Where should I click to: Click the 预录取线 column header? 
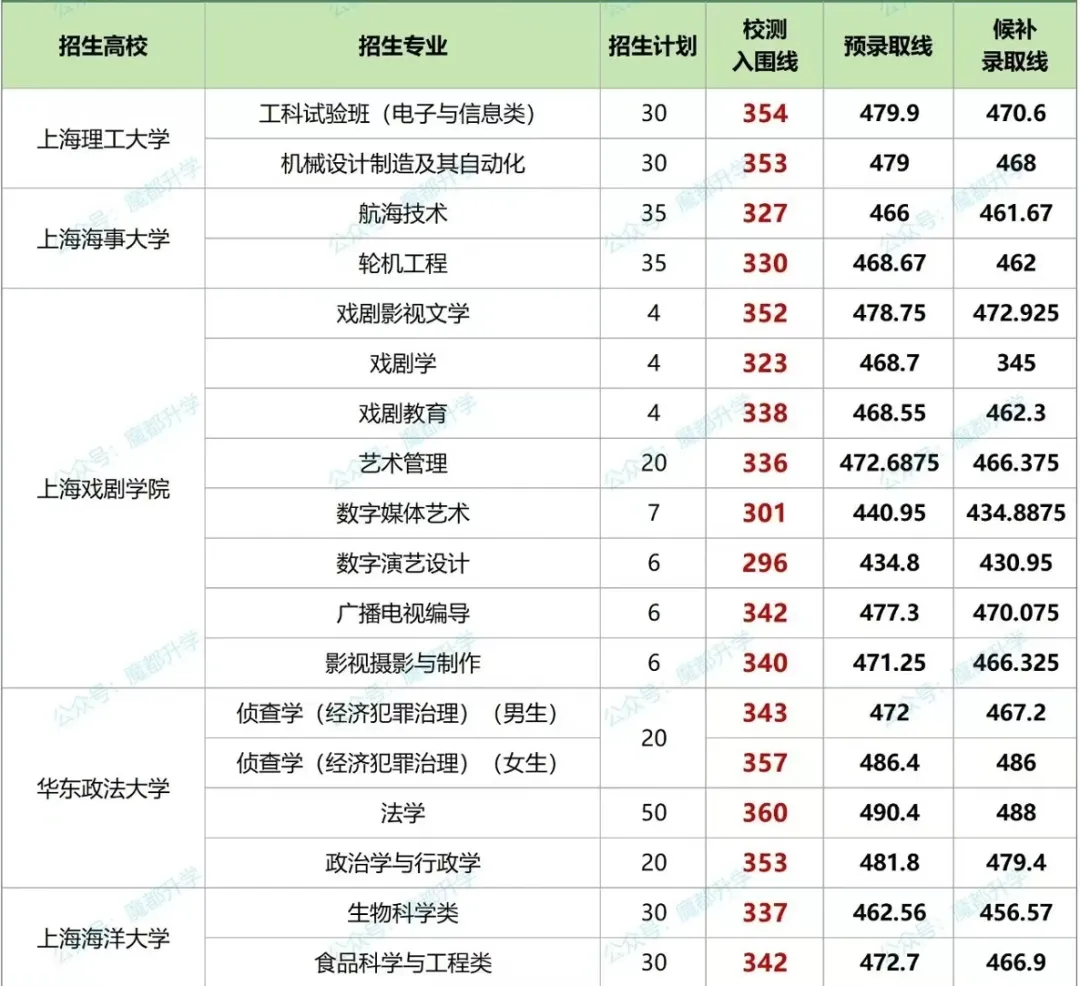click(x=889, y=46)
